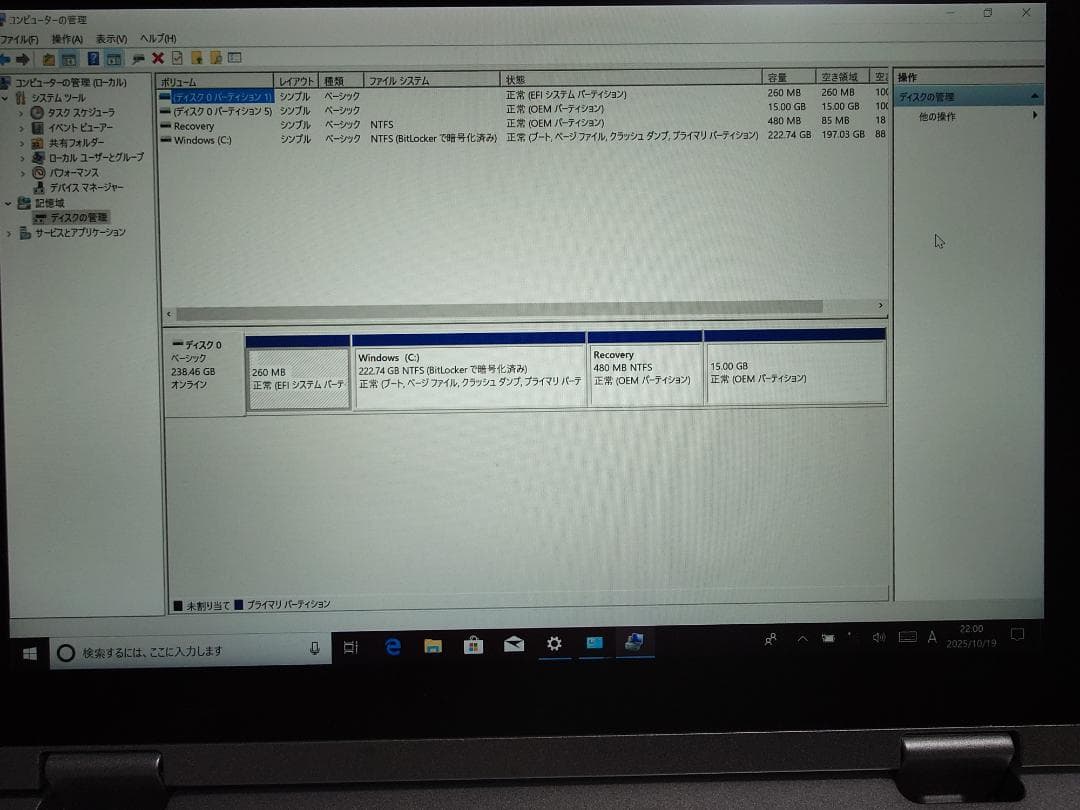Click the Back arrow in the toolbar
Image resolution: width=1080 pixels, height=810 pixels.
click(x=5, y=59)
